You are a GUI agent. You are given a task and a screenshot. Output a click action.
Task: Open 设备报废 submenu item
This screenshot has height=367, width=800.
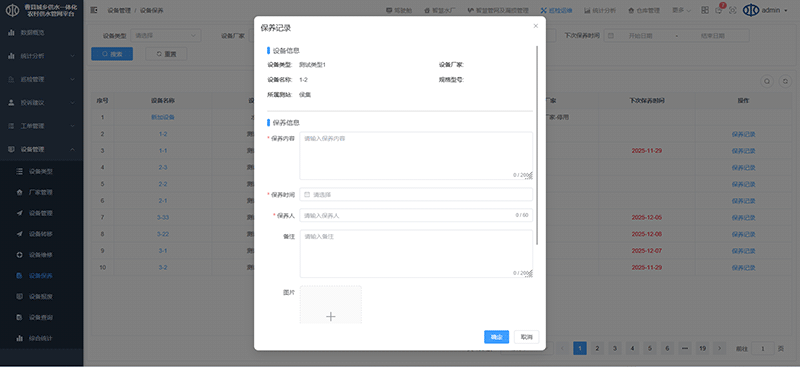(41, 296)
